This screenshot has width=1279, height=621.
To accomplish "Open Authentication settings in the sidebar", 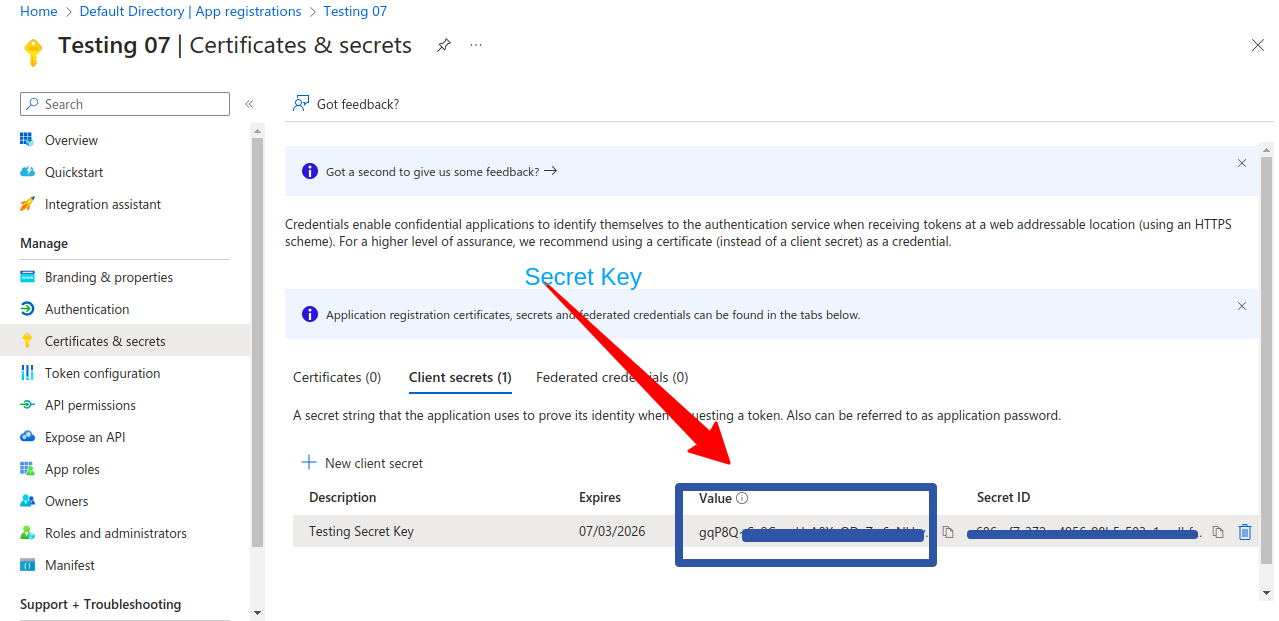I will (x=87, y=308).
